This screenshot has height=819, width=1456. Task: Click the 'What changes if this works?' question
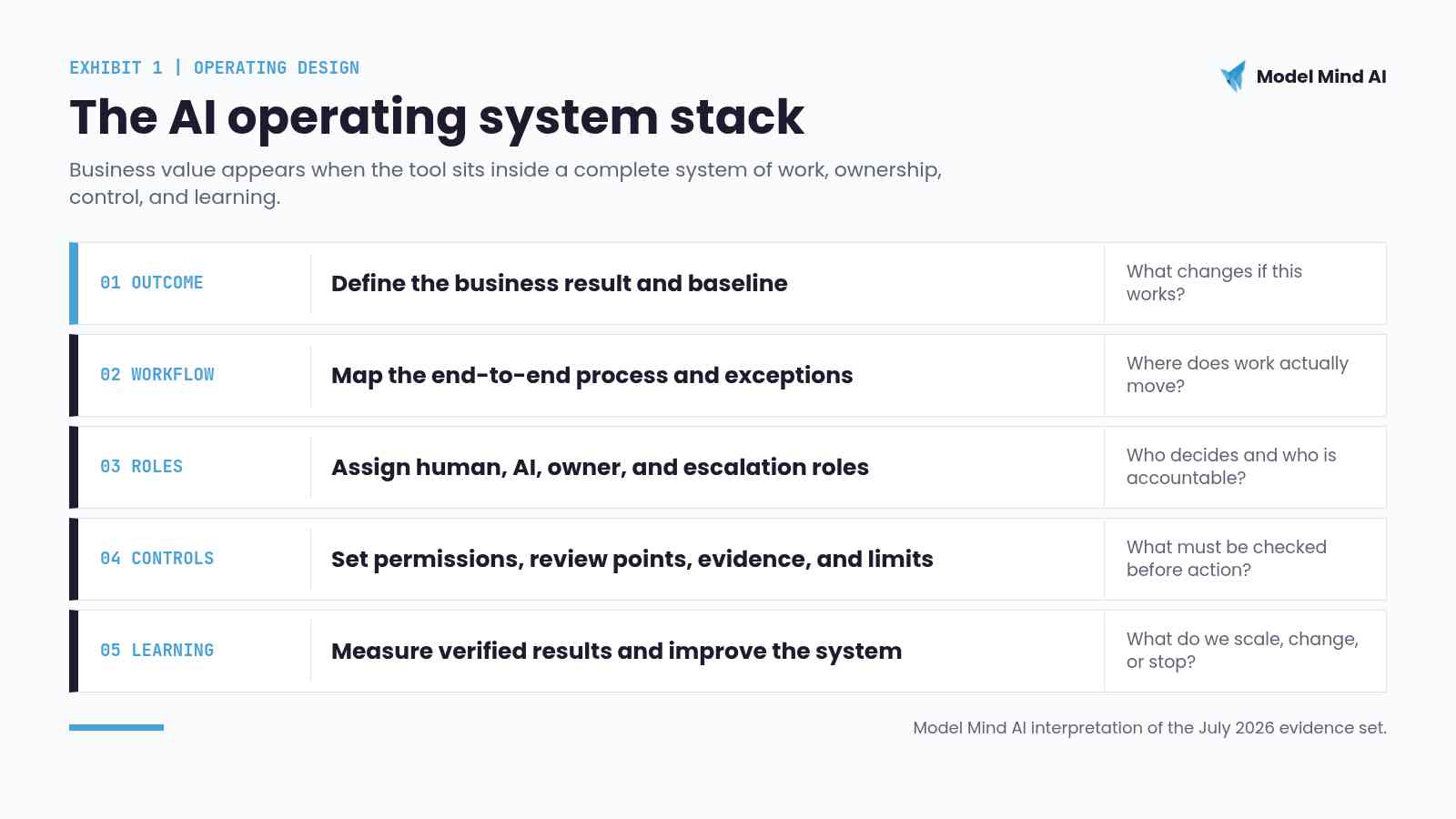pos(1214,283)
